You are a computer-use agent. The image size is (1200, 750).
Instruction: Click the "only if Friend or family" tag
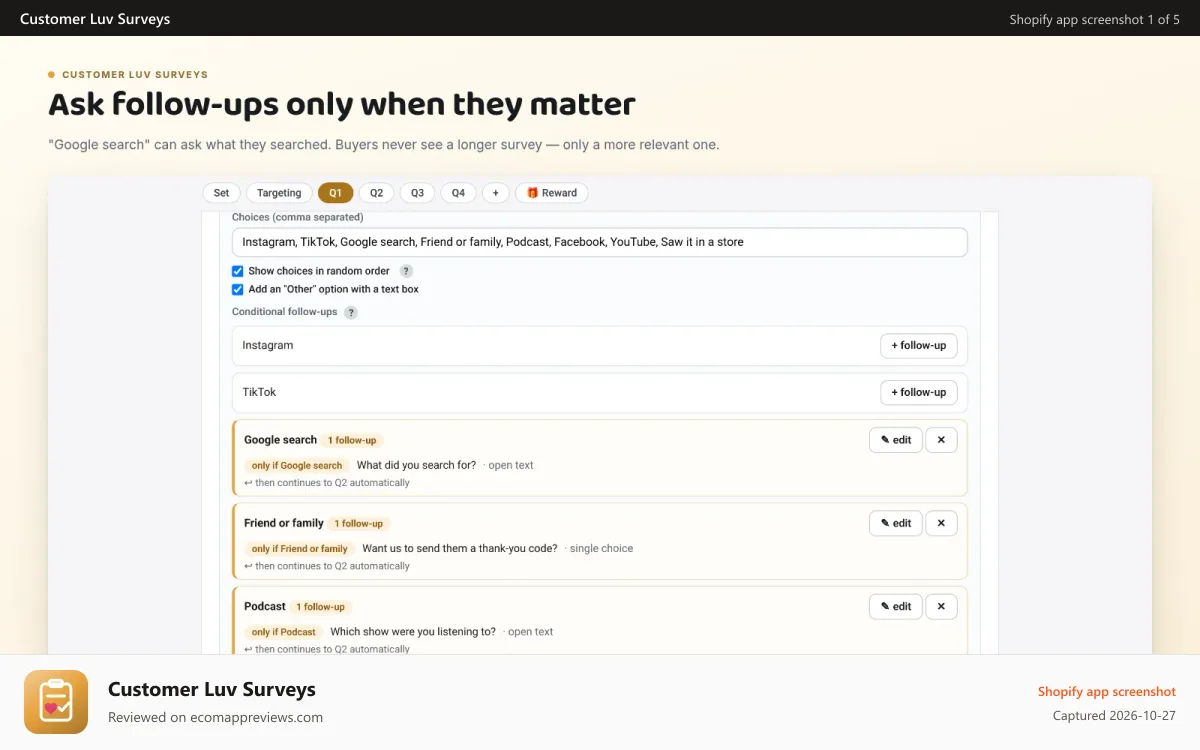pos(300,548)
